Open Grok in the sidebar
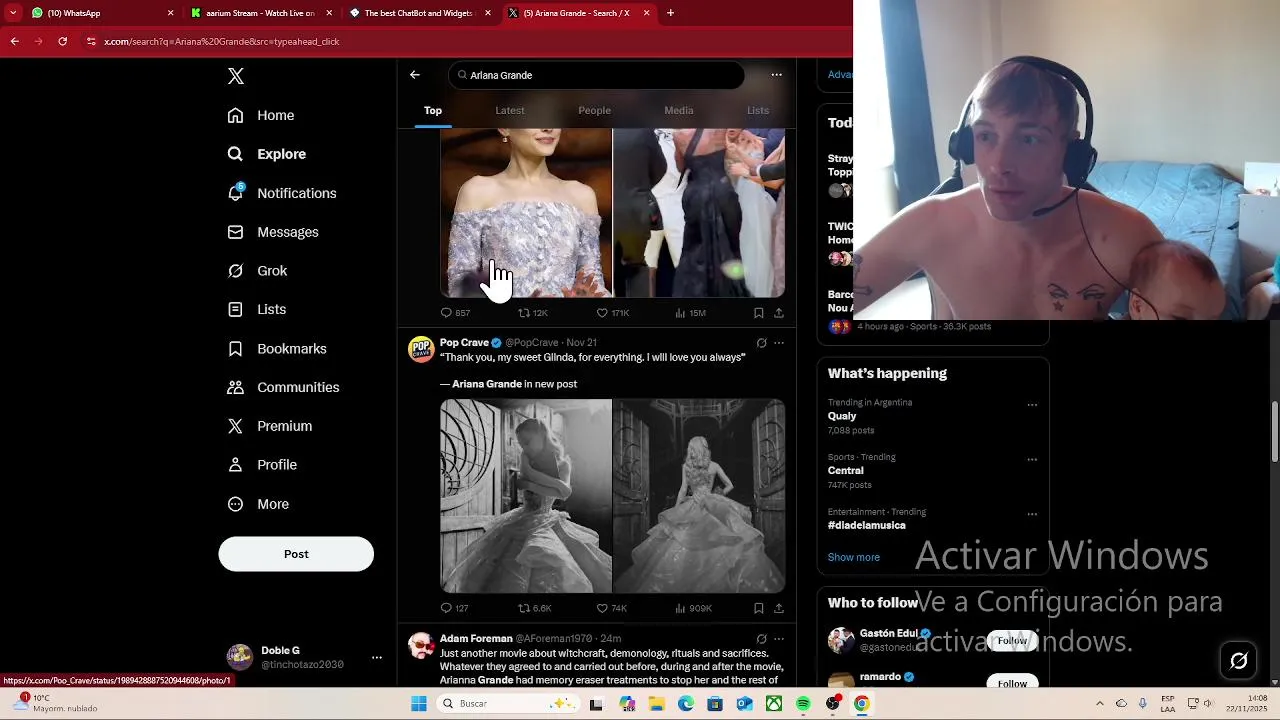 pyautogui.click(x=258, y=271)
